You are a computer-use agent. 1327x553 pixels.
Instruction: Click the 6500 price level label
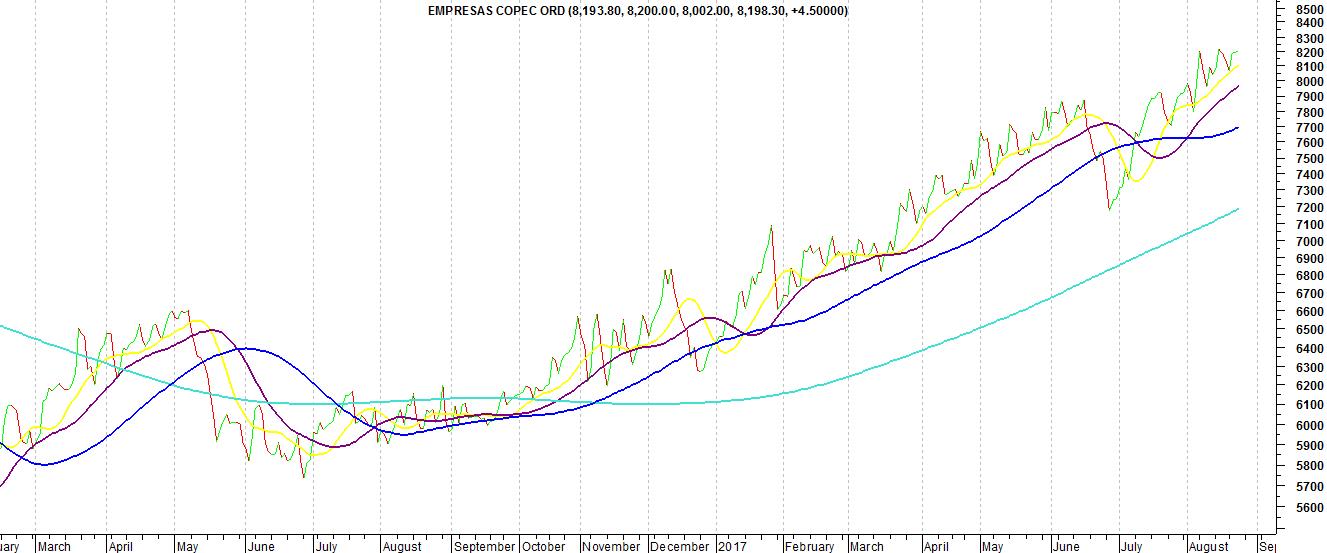tap(1310, 330)
